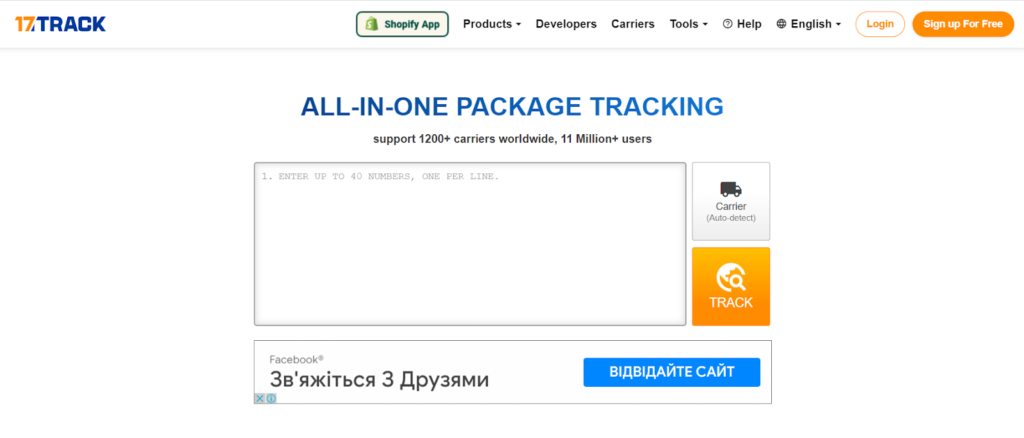1024x438 pixels.
Task: Click the ALL-IN-ONE PACKAGE TRACKING heading
Action: (x=512, y=106)
